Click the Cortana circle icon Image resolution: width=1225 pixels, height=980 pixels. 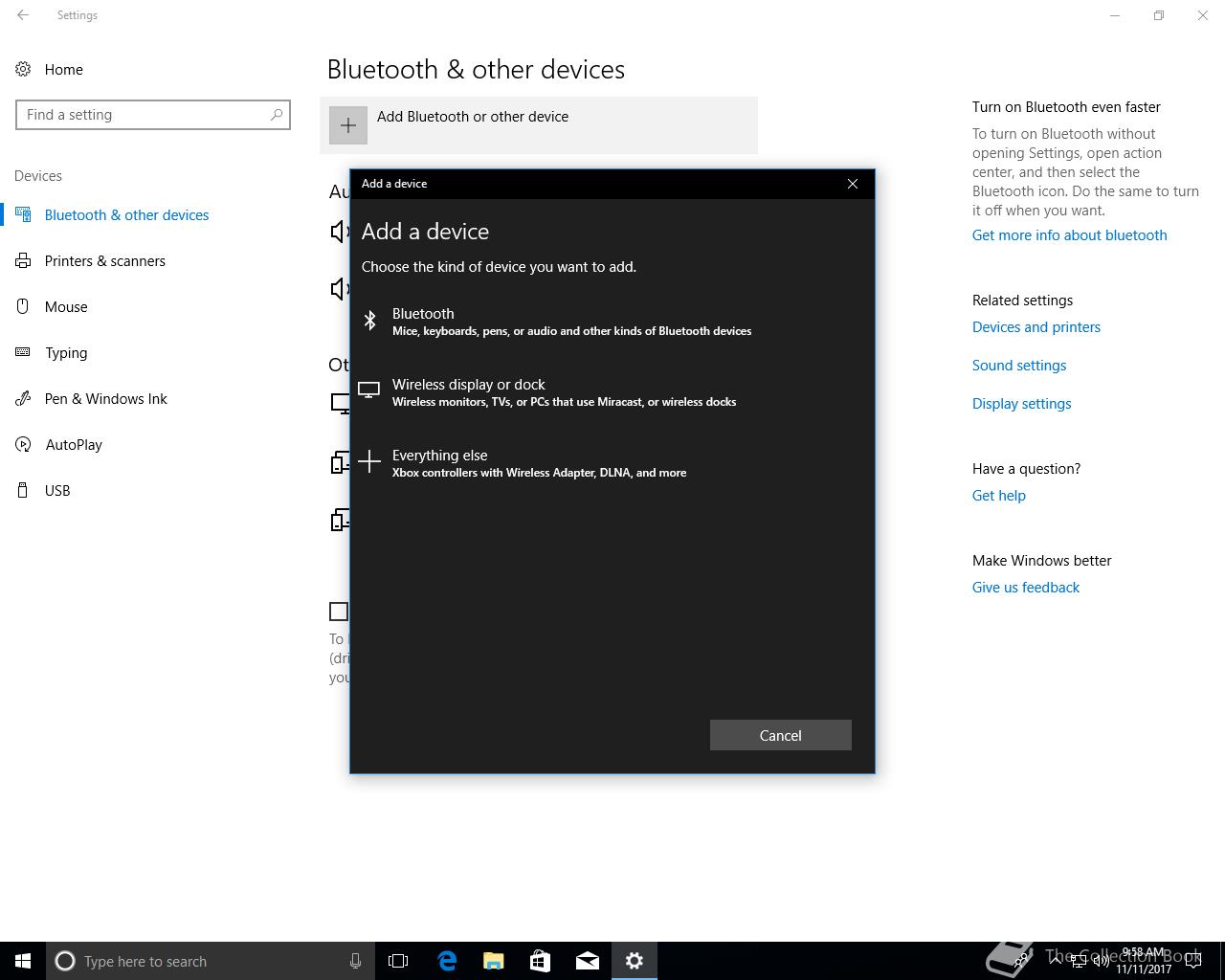(x=65, y=961)
